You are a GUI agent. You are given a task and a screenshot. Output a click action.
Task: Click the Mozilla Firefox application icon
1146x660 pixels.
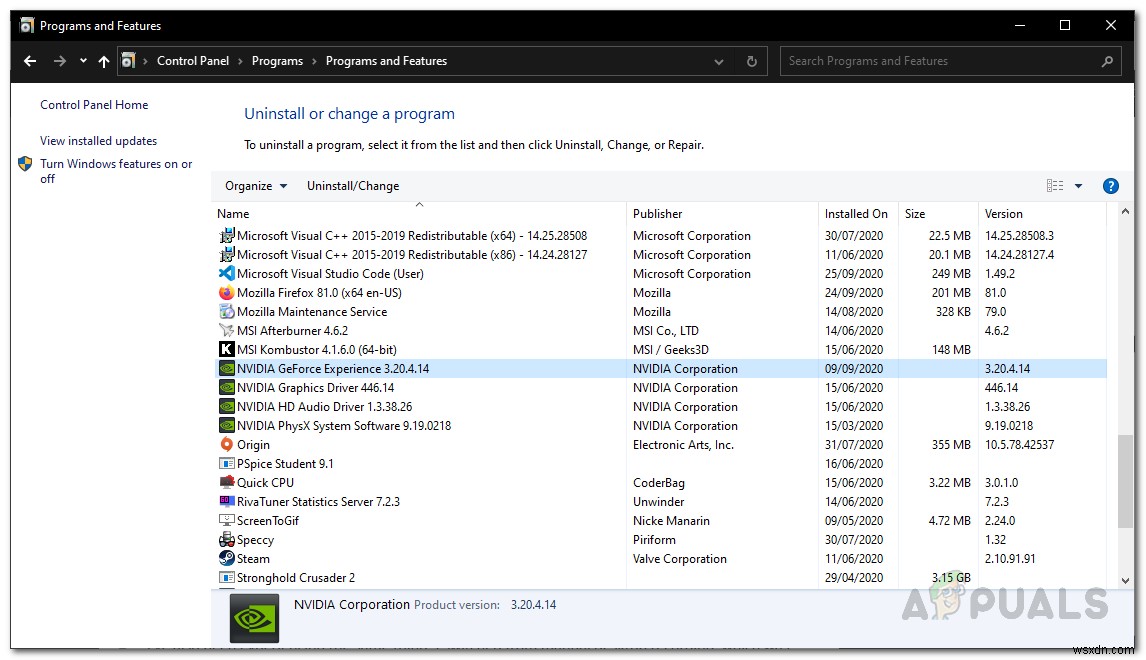[227, 293]
